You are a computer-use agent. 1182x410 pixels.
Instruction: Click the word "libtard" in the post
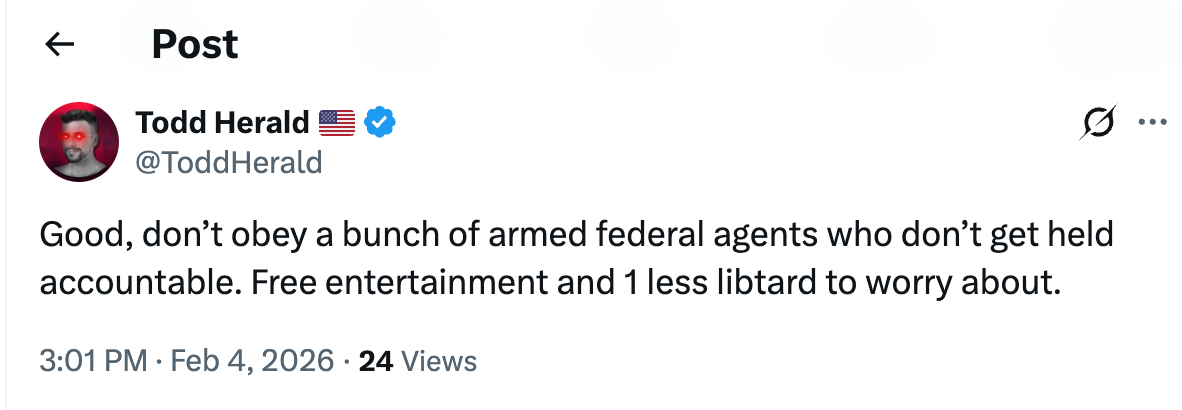pyautogui.click(x=776, y=282)
